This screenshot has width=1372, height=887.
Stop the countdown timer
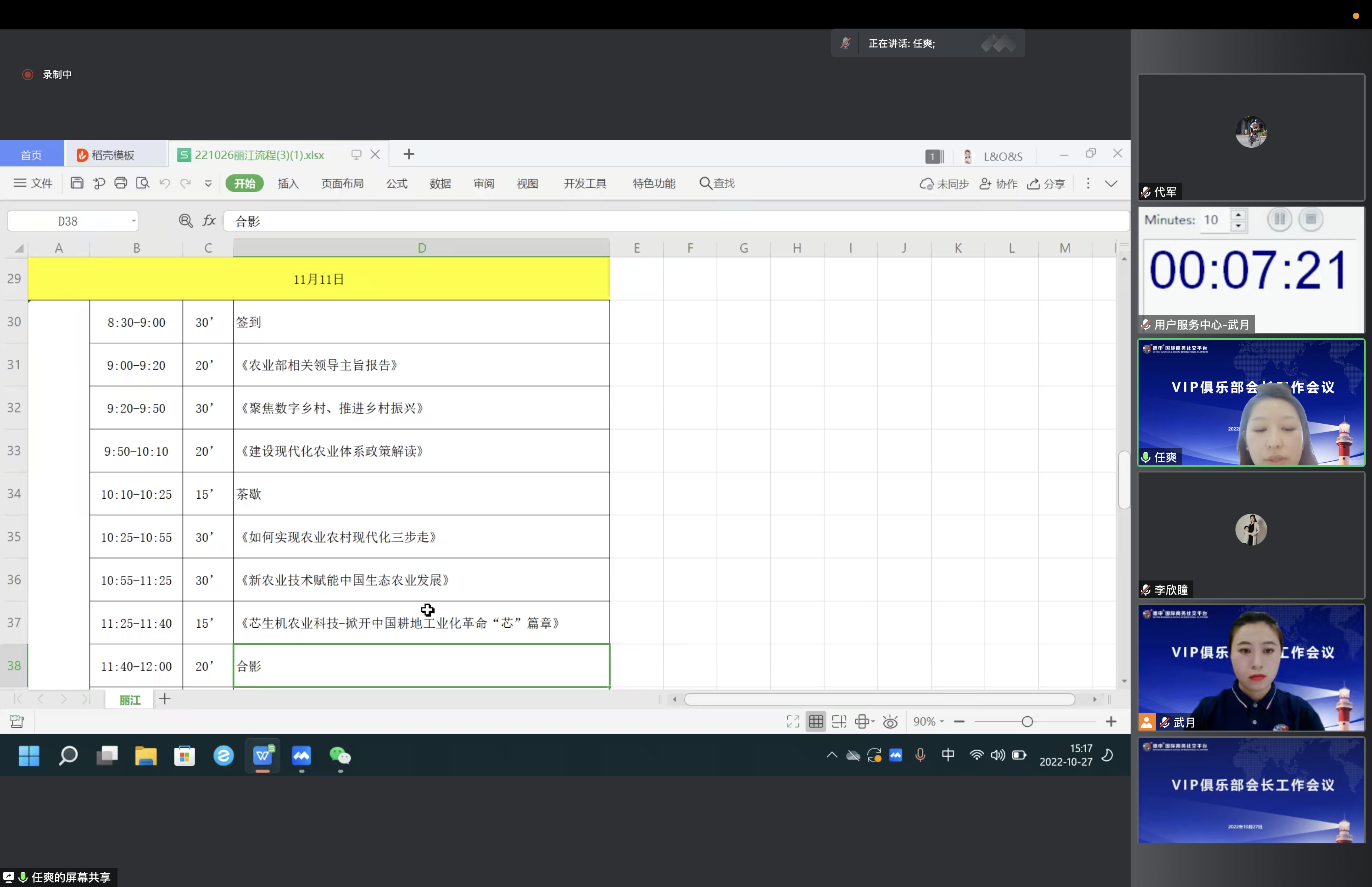1311,220
